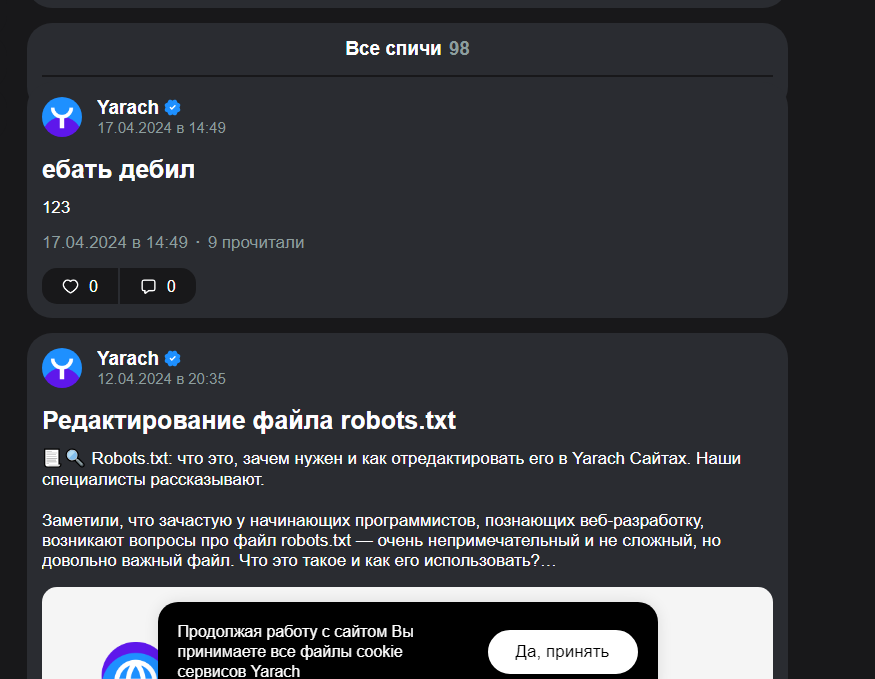Open Yarach avatar on the robots.txt post
Screen dimensions: 875x679
coord(62,368)
